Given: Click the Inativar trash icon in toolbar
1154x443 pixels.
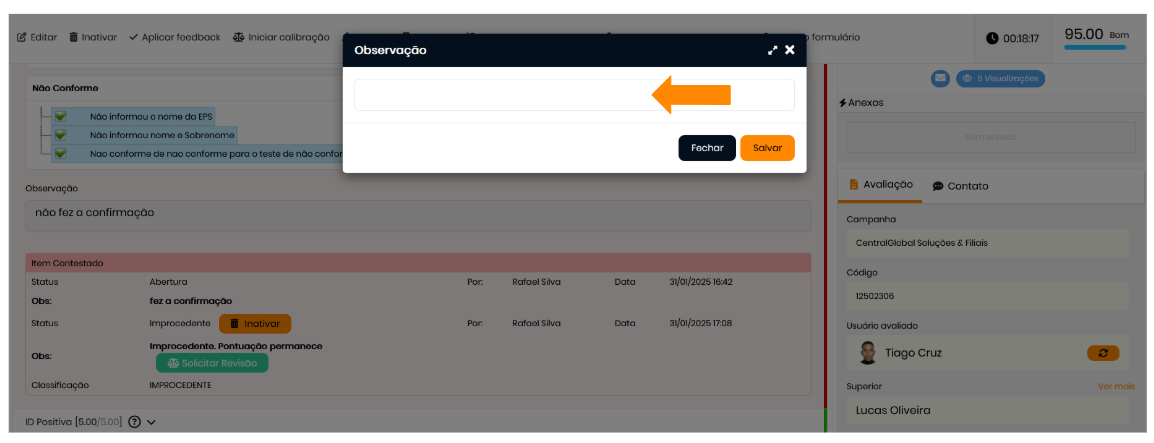Looking at the screenshot, I should coord(74,38).
